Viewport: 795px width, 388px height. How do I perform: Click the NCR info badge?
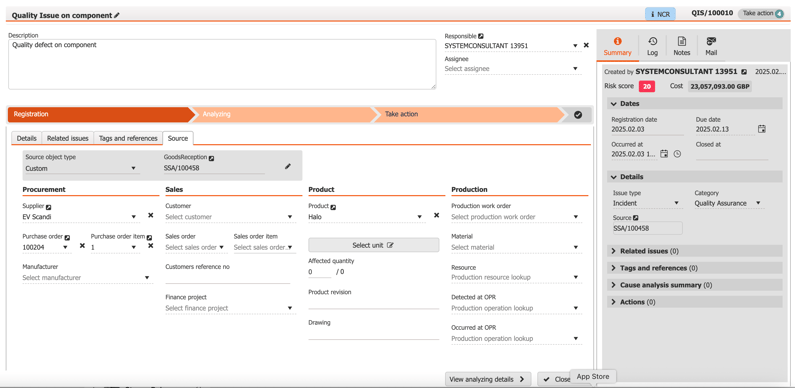point(660,14)
